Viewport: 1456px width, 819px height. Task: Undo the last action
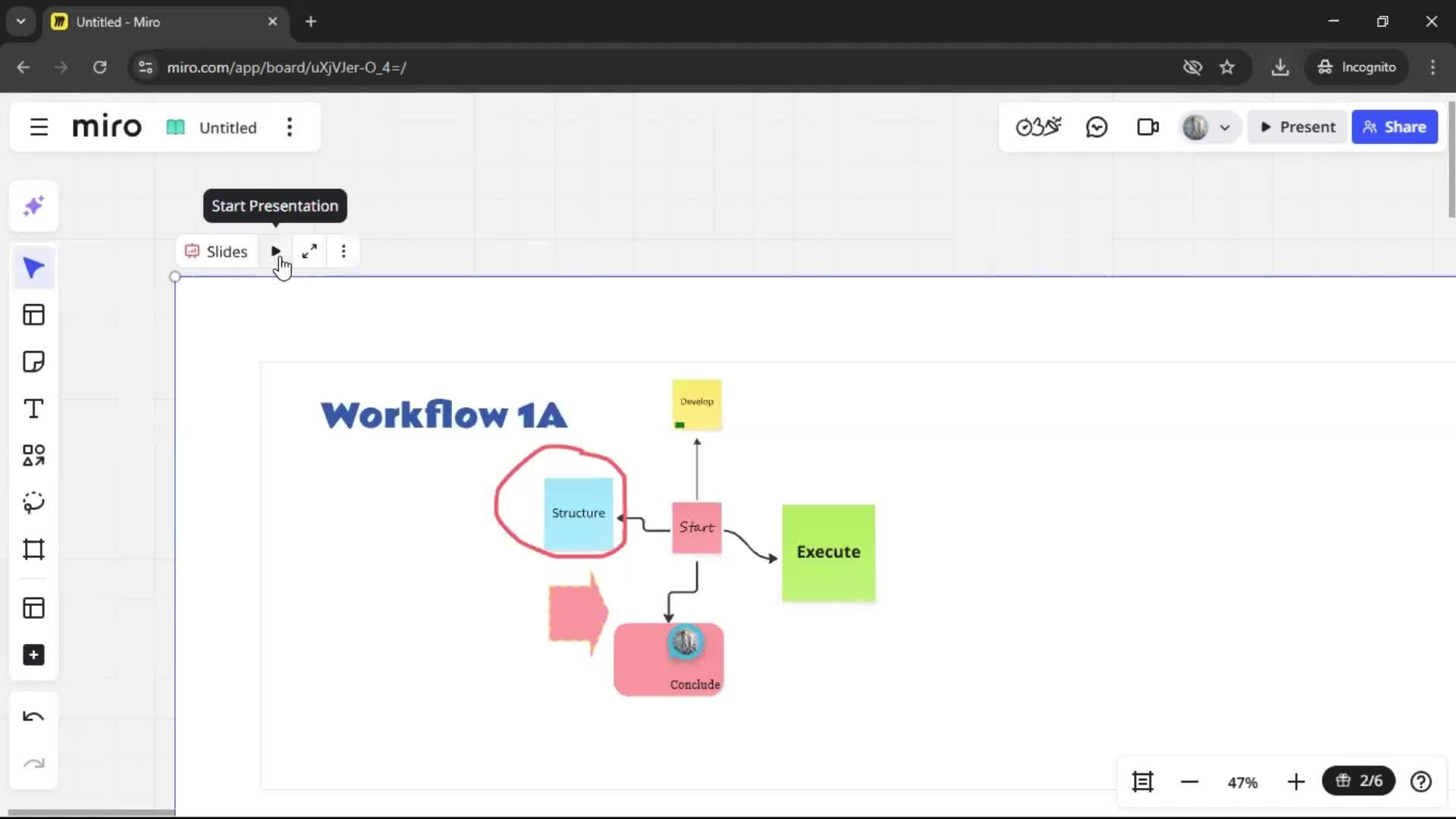point(33,717)
